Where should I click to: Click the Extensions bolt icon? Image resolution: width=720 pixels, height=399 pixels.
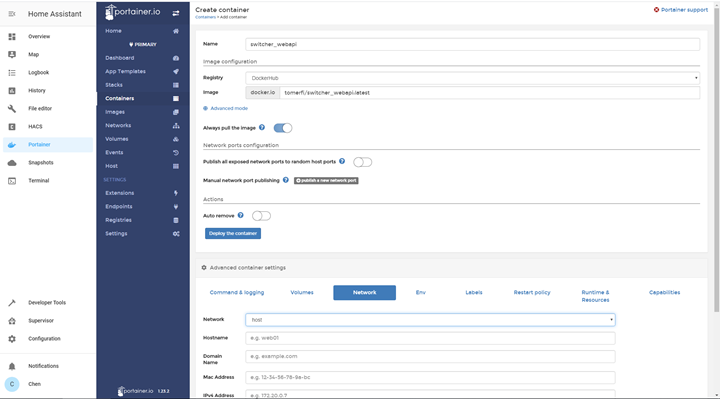176,193
